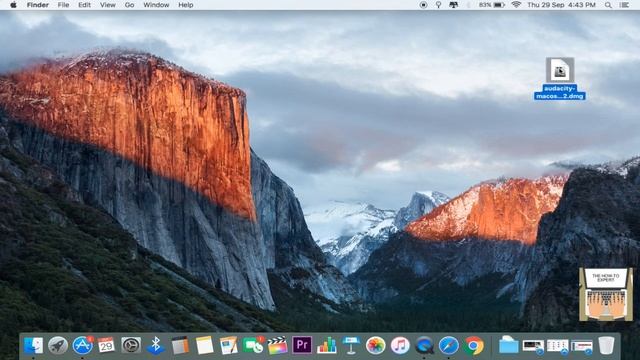Launch Final Cut Pro clapperboard icon
640x360 pixels.
pos(278,345)
